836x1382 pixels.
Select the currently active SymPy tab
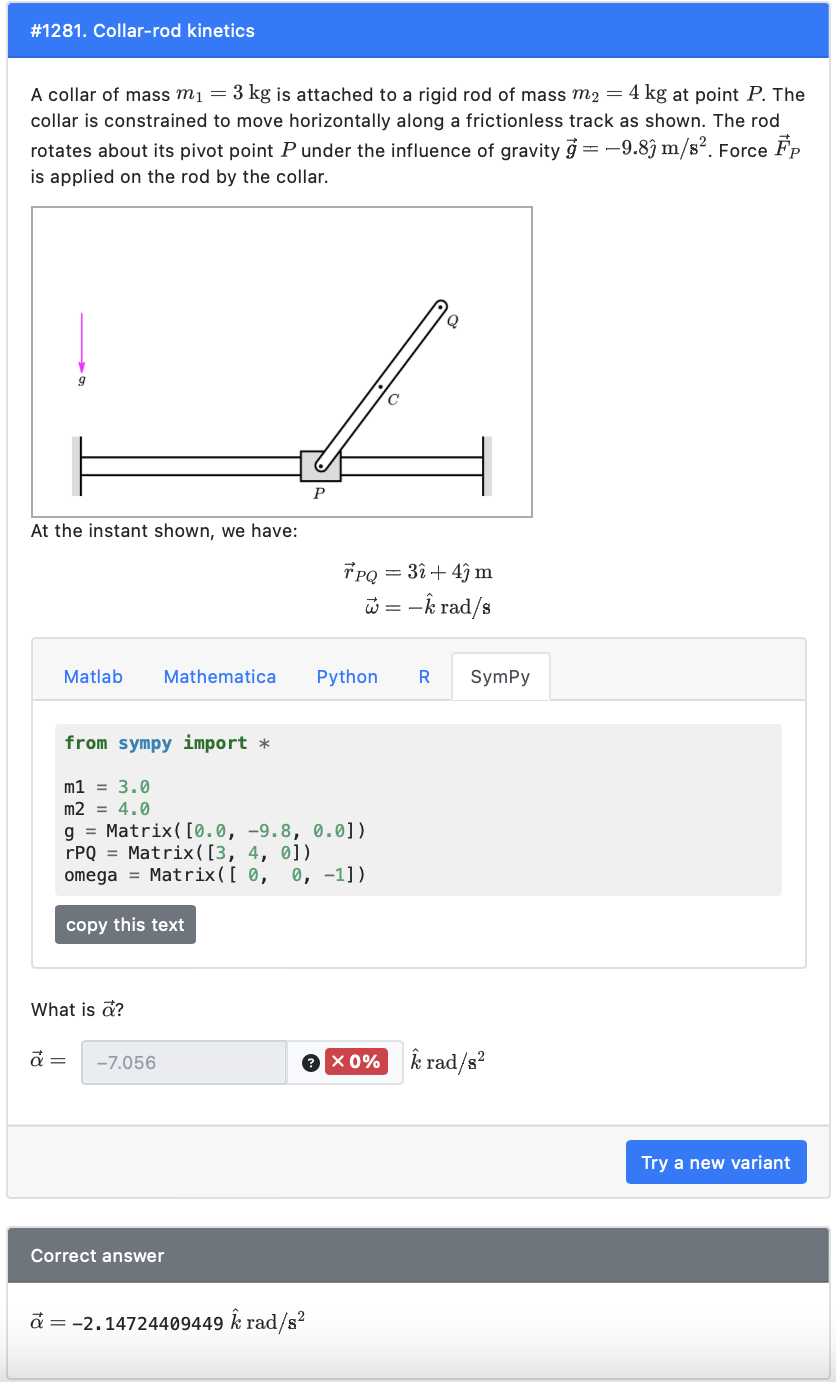(501, 676)
